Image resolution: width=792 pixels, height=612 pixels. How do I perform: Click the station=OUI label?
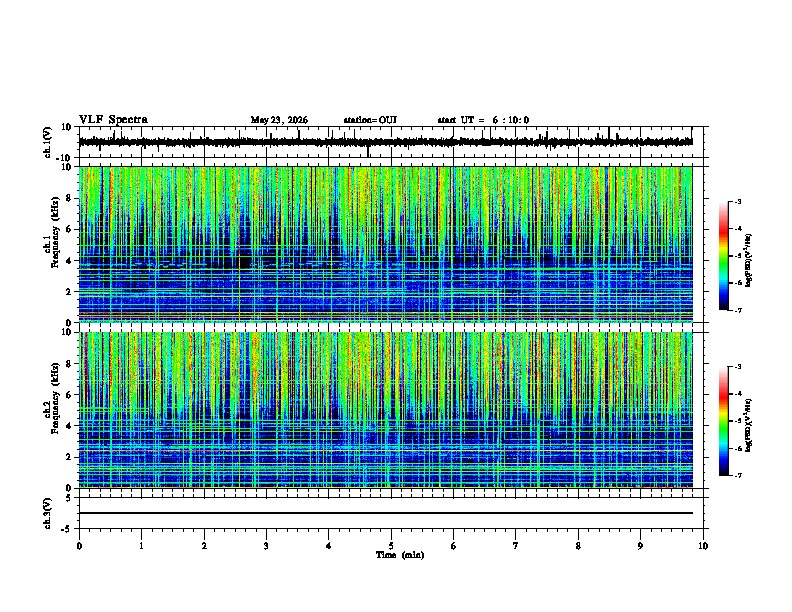[370, 120]
